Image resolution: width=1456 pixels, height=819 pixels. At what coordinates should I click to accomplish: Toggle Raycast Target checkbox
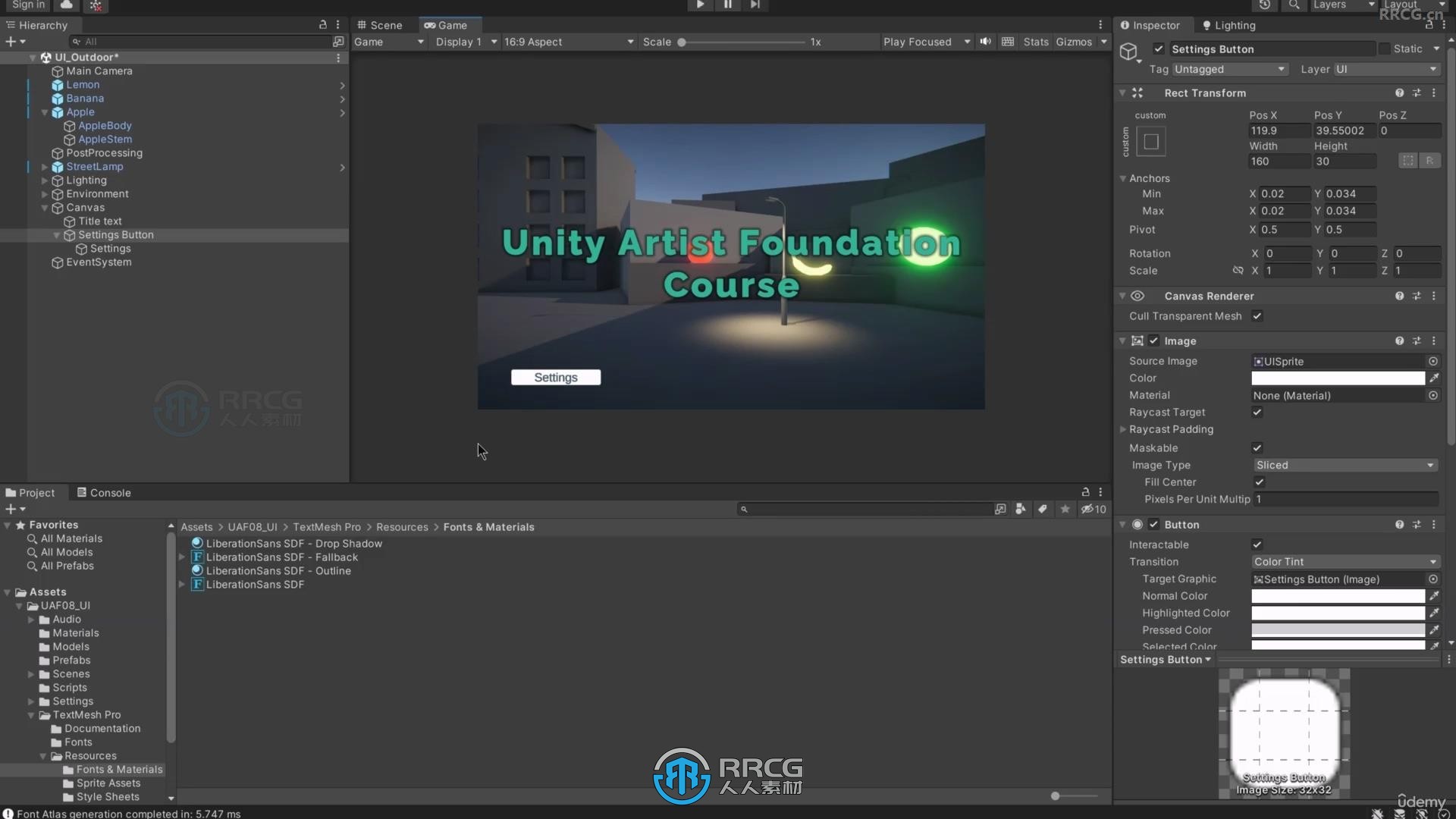point(1257,413)
